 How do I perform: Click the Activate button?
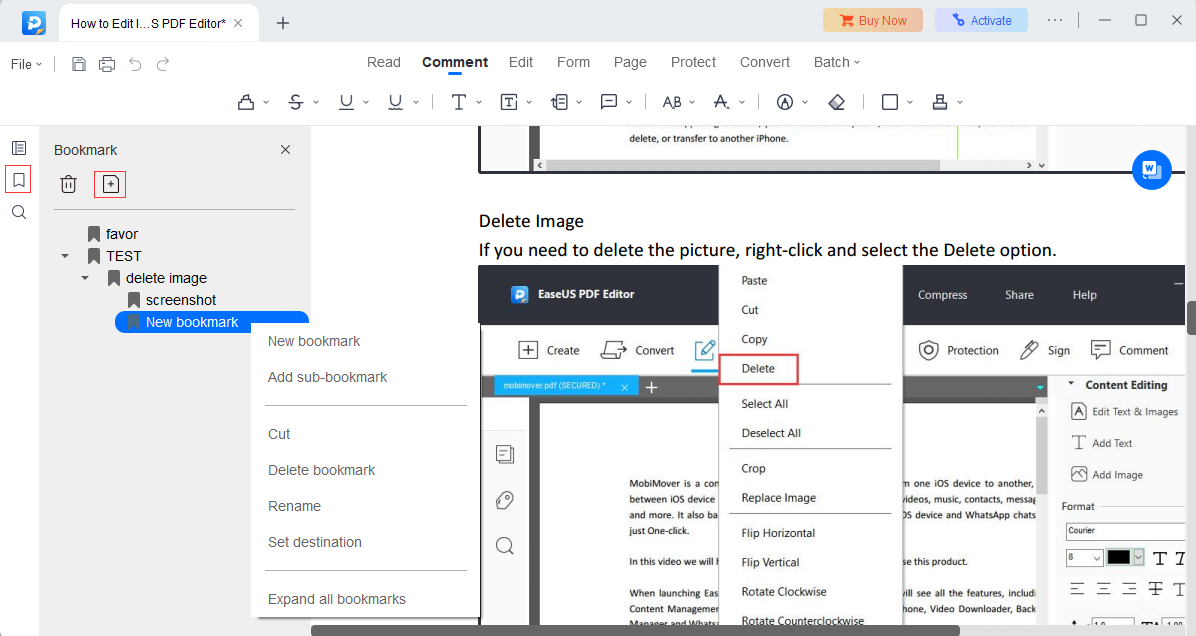(x=982, y=21)
